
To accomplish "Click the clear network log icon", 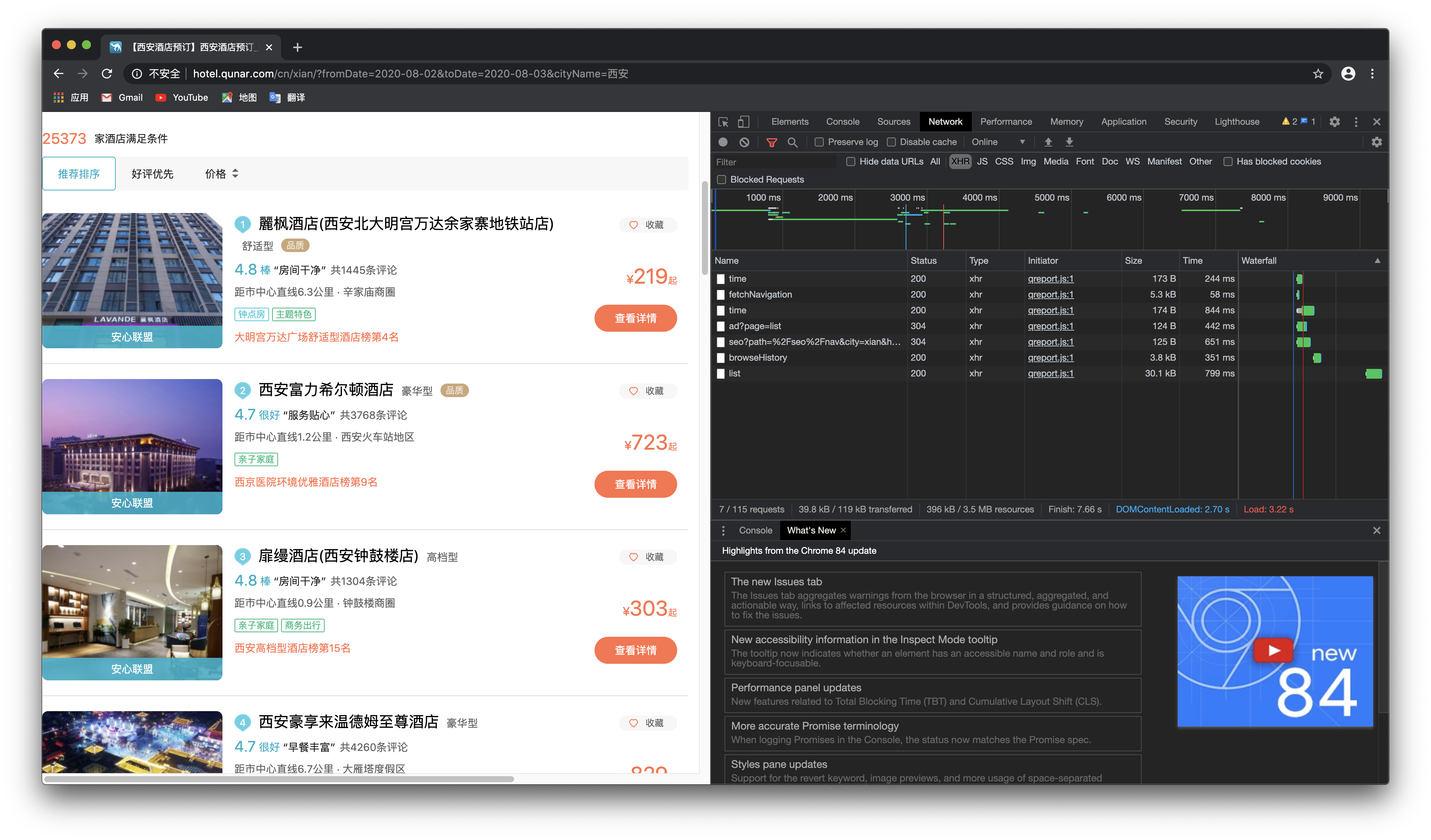I will pos(744,142).
